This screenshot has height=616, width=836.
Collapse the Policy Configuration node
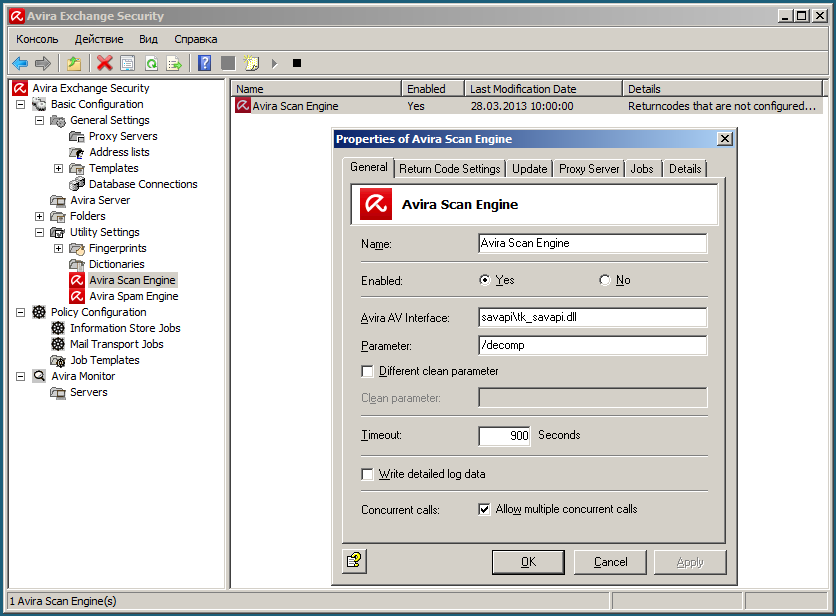(20, 313)
